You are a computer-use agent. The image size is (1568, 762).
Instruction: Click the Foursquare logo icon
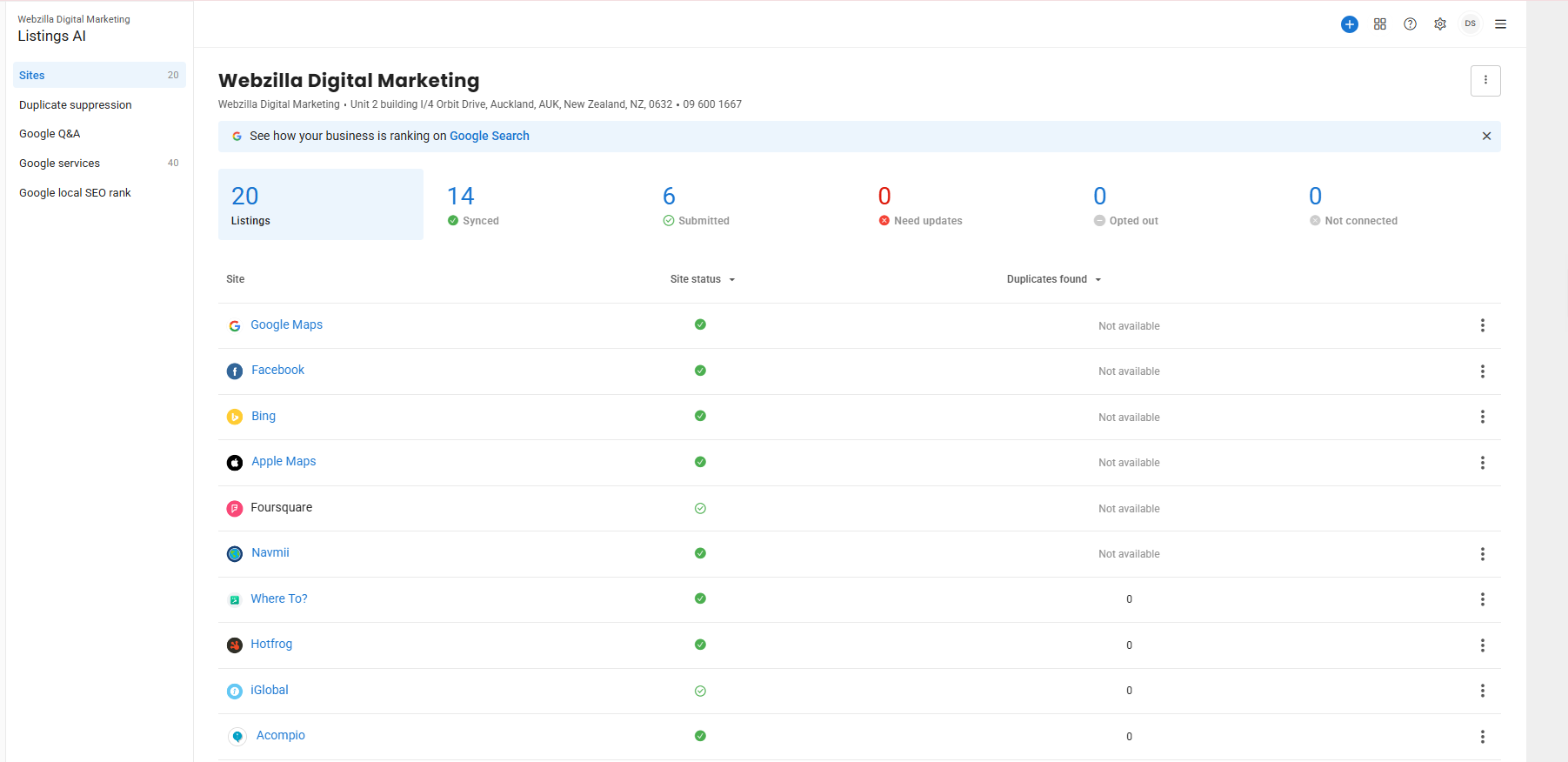pos(235,508)
